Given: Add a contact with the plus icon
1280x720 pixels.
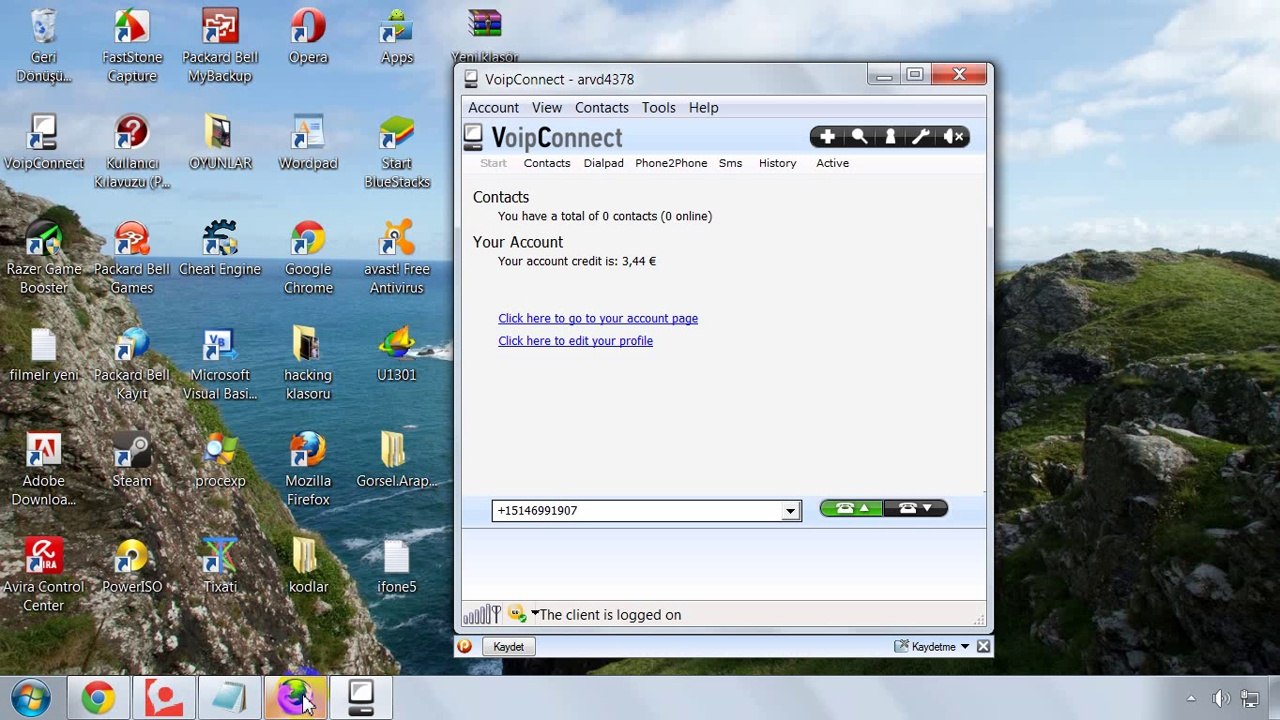Looking at the screenshot, I should click(827, 137).
